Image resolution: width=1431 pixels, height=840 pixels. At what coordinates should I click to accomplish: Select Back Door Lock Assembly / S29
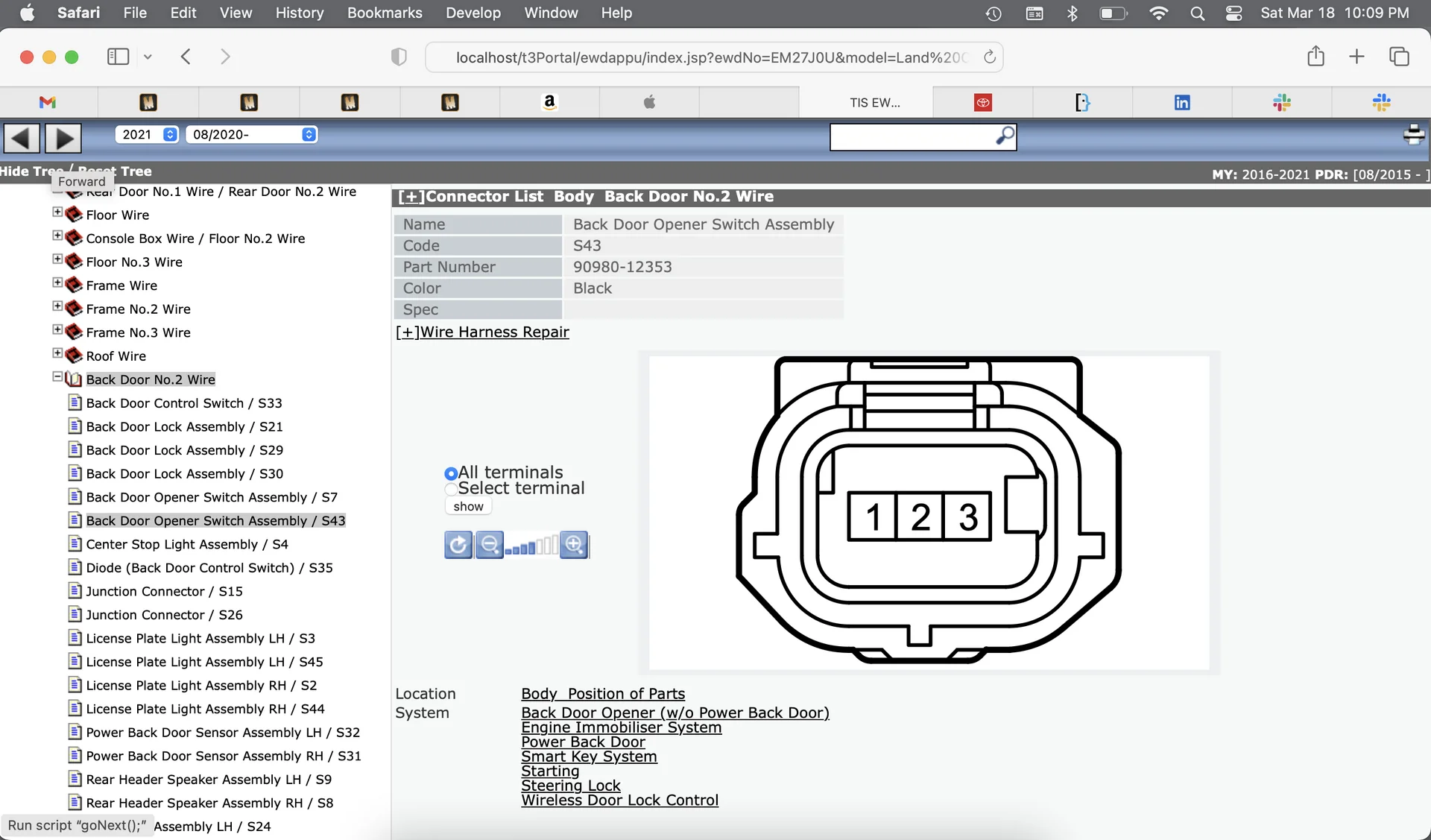185,450
